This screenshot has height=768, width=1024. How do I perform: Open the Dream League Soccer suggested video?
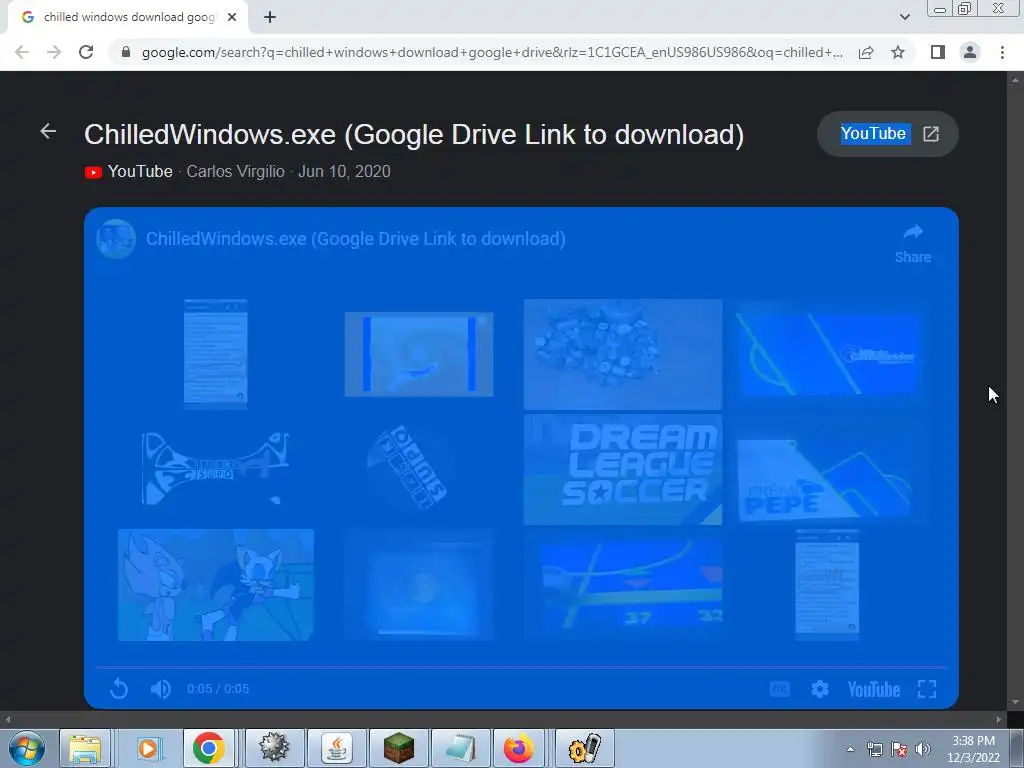click(x=623, y=469)
